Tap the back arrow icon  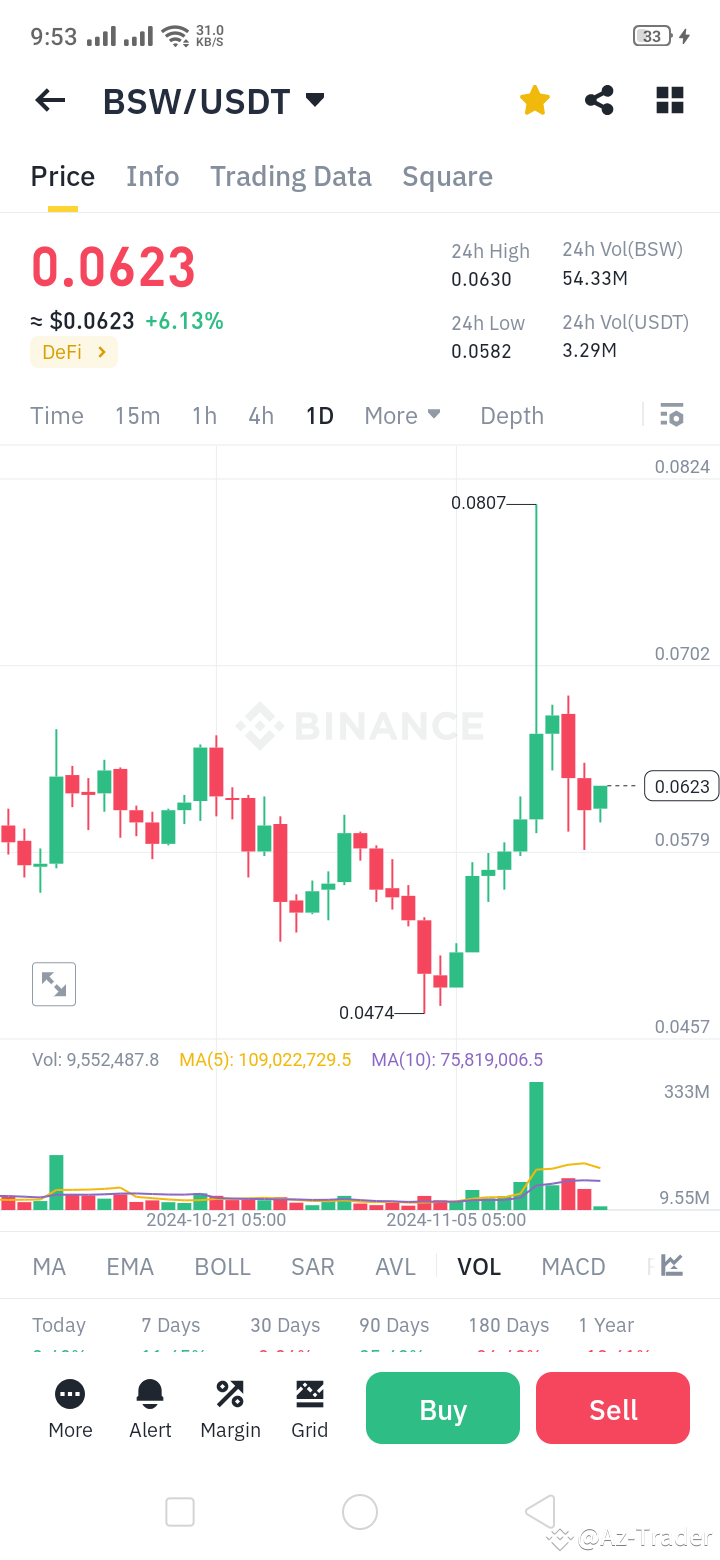click(49, 100)
